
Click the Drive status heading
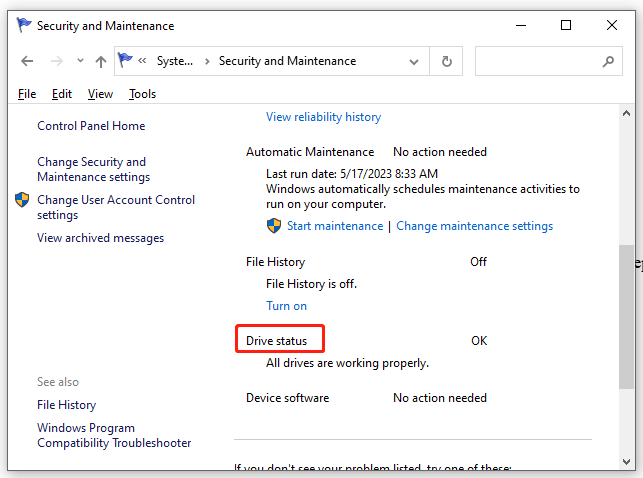coord(276,341)
